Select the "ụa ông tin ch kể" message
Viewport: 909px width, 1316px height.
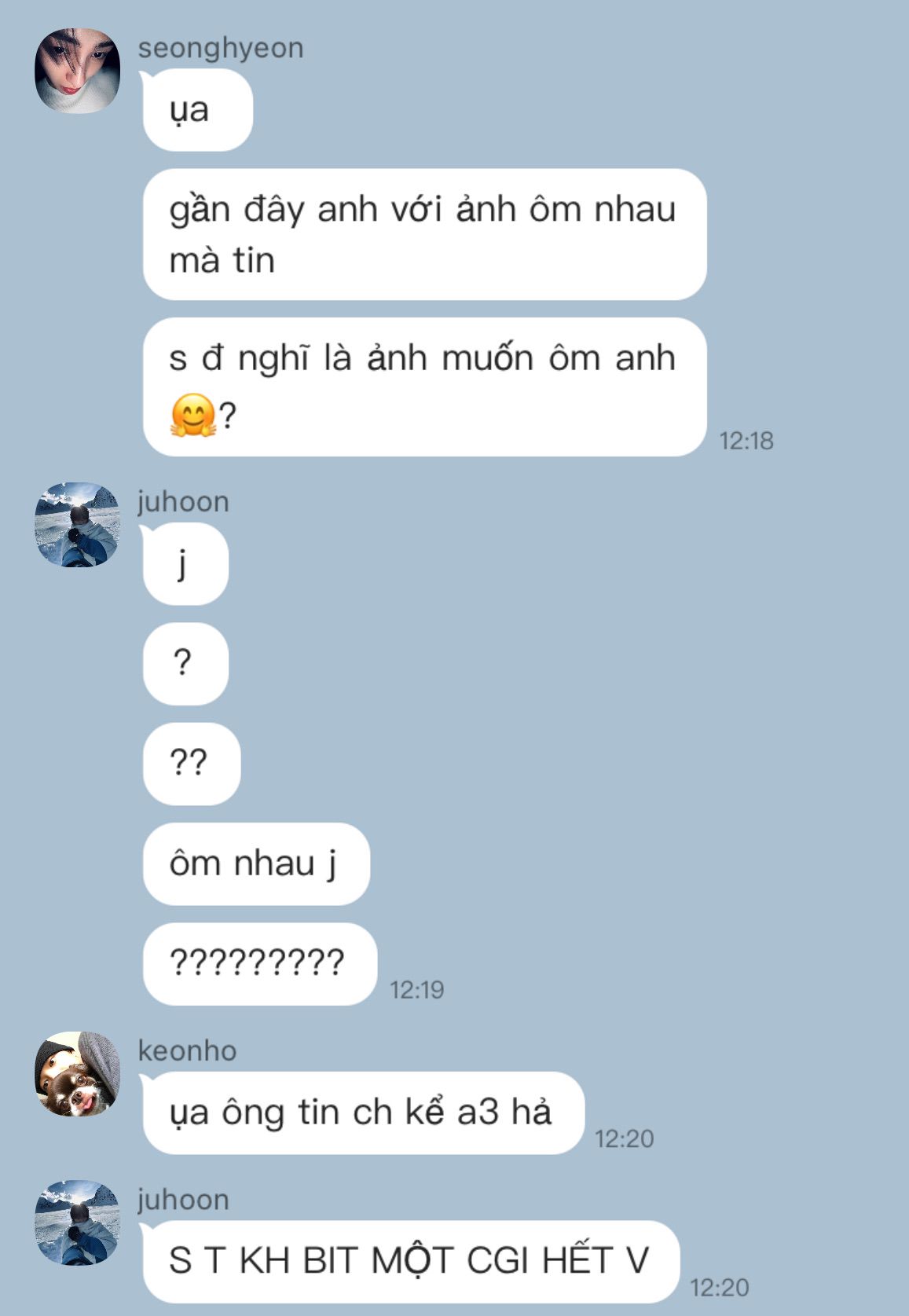click(x=363, y=1113)
